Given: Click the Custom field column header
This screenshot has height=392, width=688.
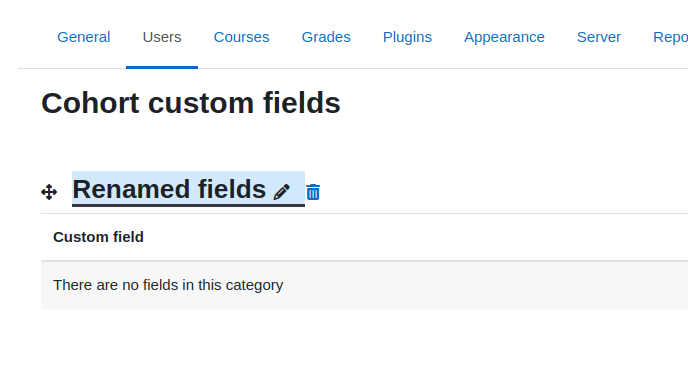Looking at the screenshot, I should tap(98, 237).
